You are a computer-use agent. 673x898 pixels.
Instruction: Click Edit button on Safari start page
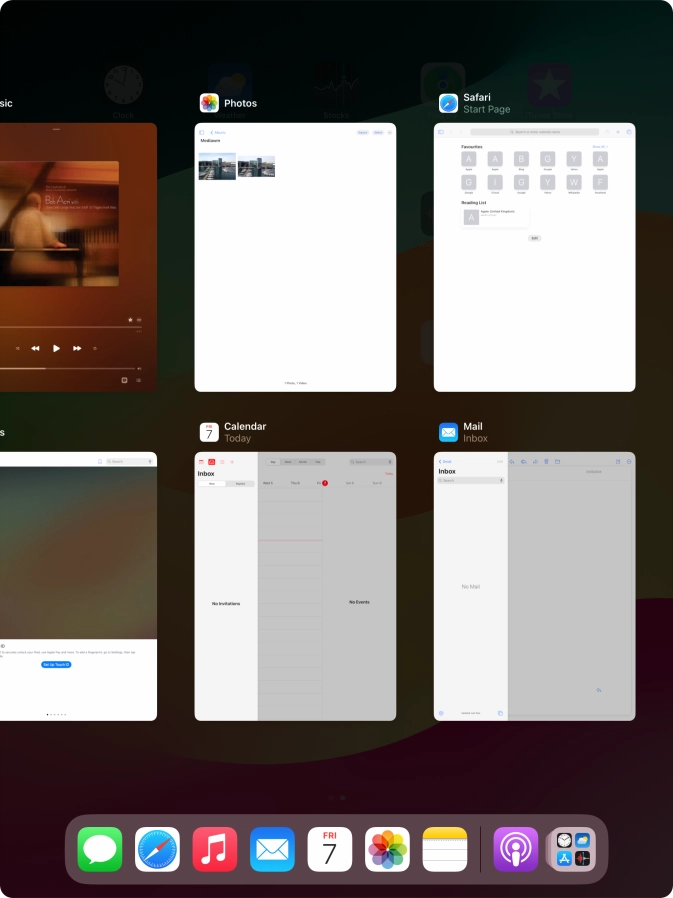coord(534,238)
